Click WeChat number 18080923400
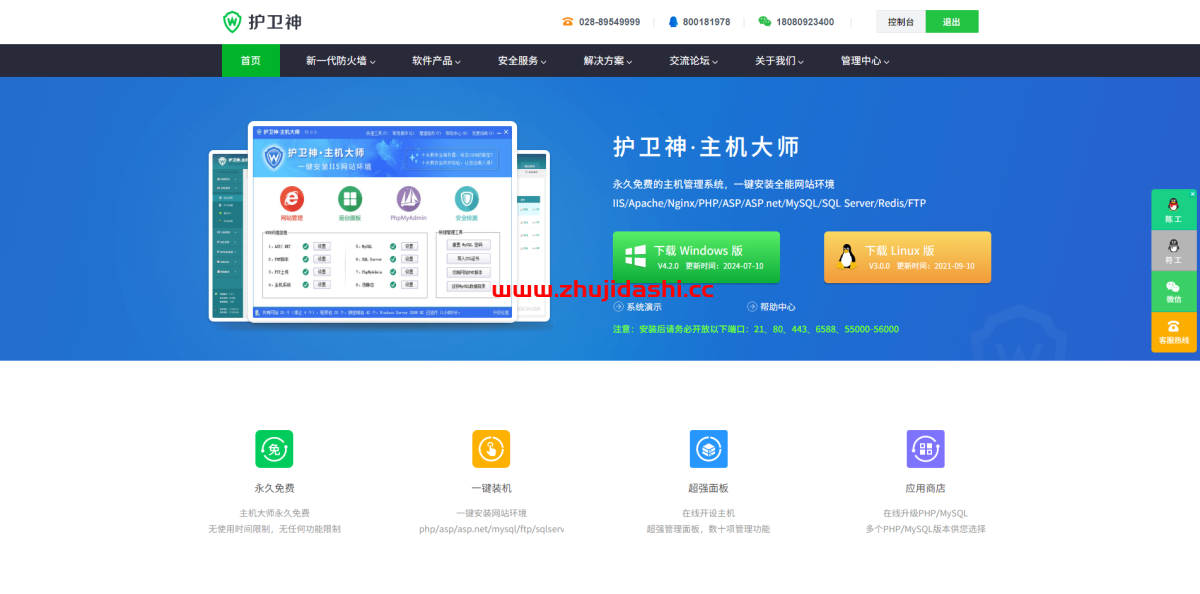 coord(805,22)
